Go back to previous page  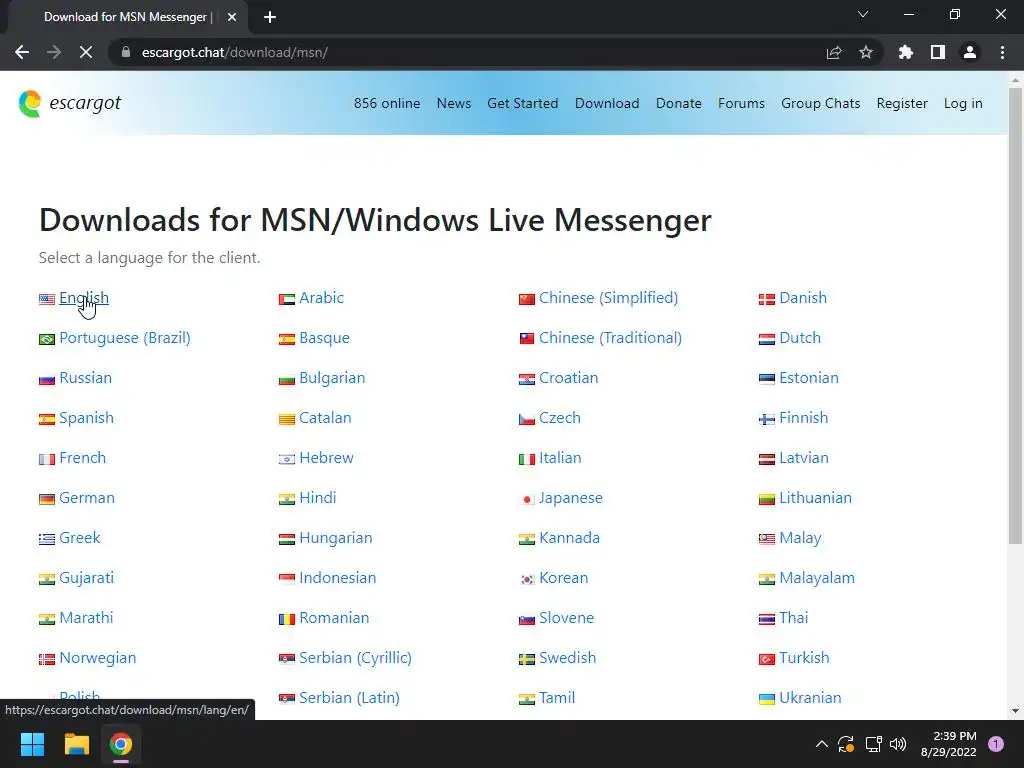coord(22,52)
